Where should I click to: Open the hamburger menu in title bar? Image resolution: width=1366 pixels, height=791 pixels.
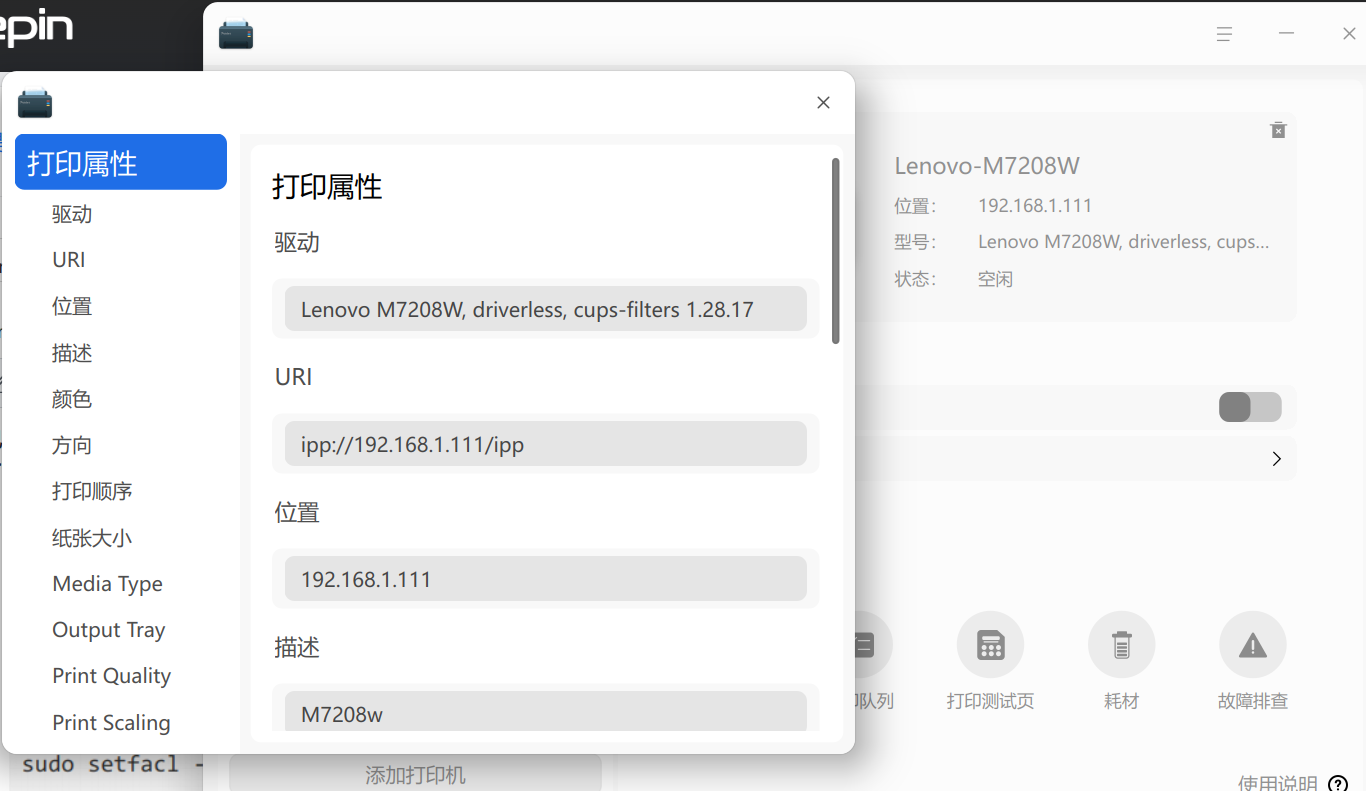tap(1224, 34)
